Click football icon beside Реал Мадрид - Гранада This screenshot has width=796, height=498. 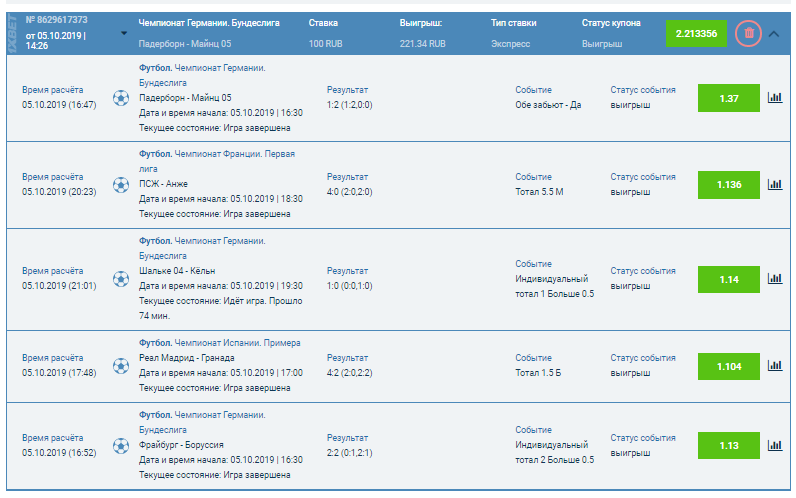pos(121,366)
